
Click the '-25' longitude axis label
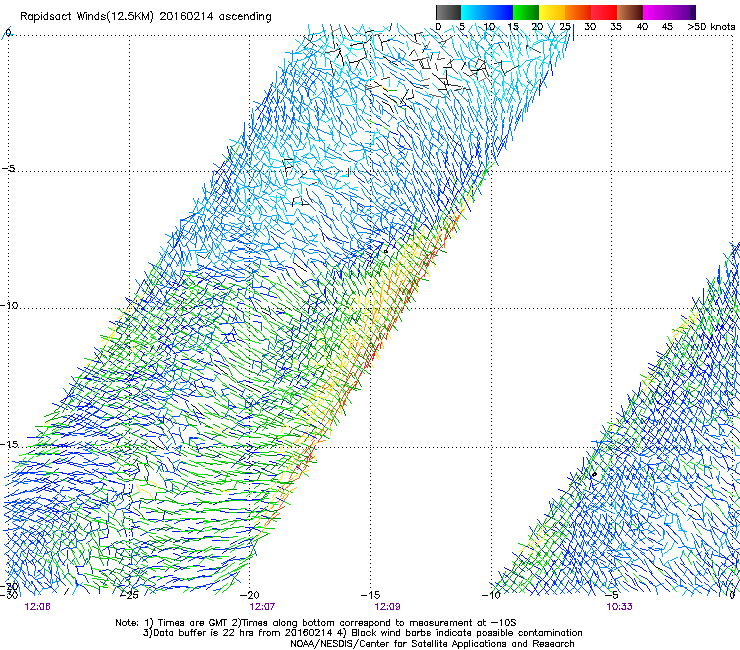click(x=129, y=595)
